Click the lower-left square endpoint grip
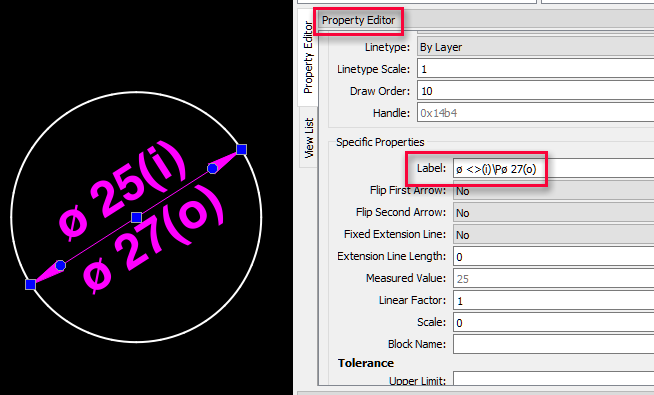Image resolution: width=654 pixels, height=395 pixels. (x=30, y=284)
